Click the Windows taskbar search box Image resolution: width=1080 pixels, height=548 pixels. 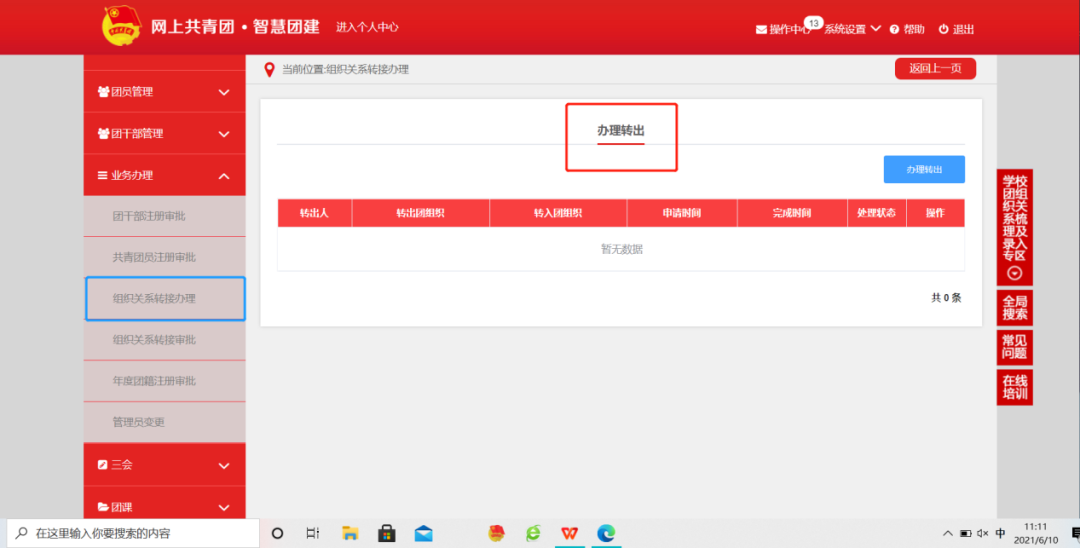pos(135,533)
